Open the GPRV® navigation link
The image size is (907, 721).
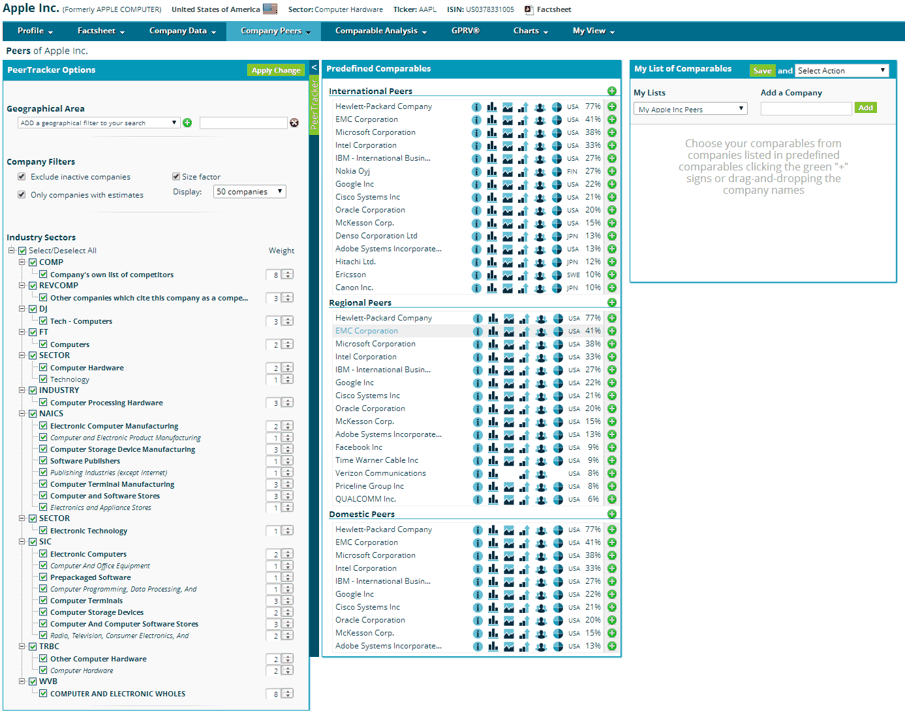pos(466,31)
